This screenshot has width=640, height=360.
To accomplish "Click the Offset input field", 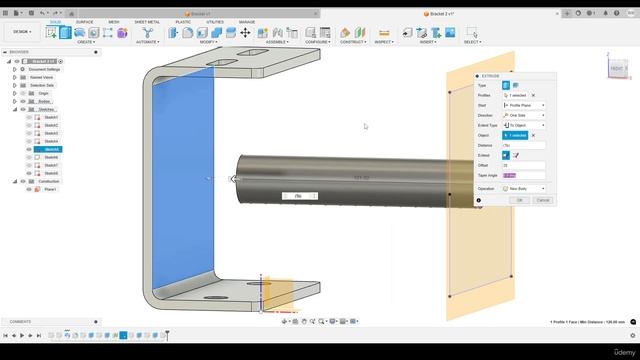I will pos(524,165).
